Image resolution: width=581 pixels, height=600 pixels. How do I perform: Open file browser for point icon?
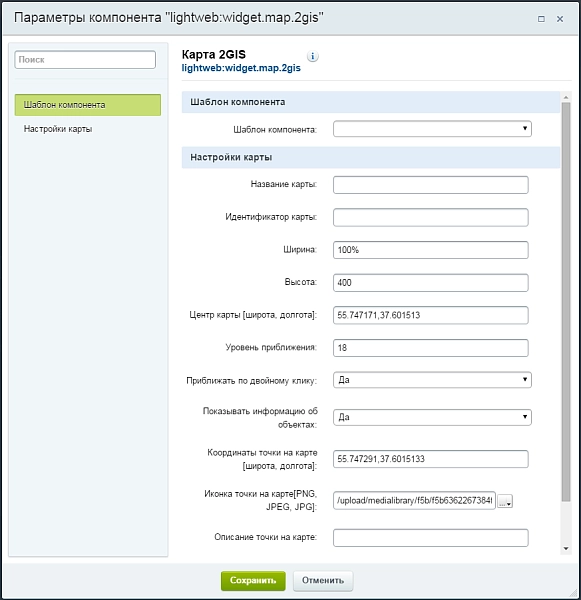coord(505,501)
